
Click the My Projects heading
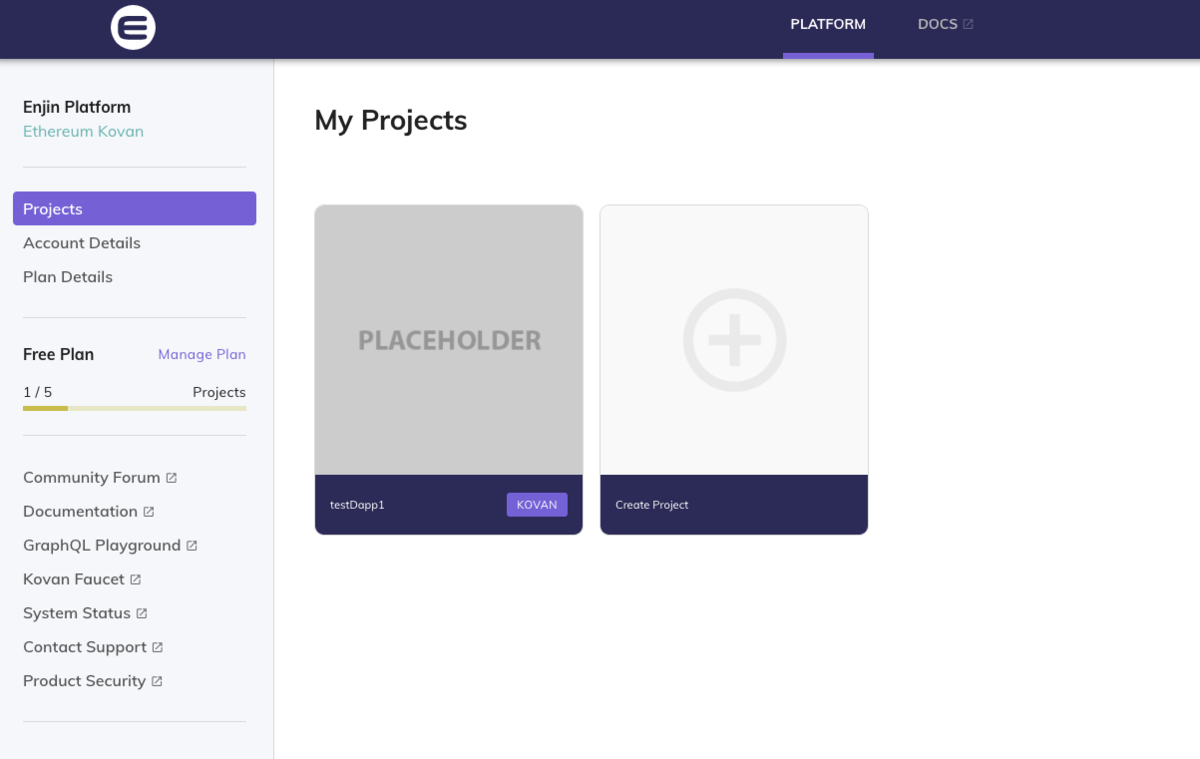391,120
